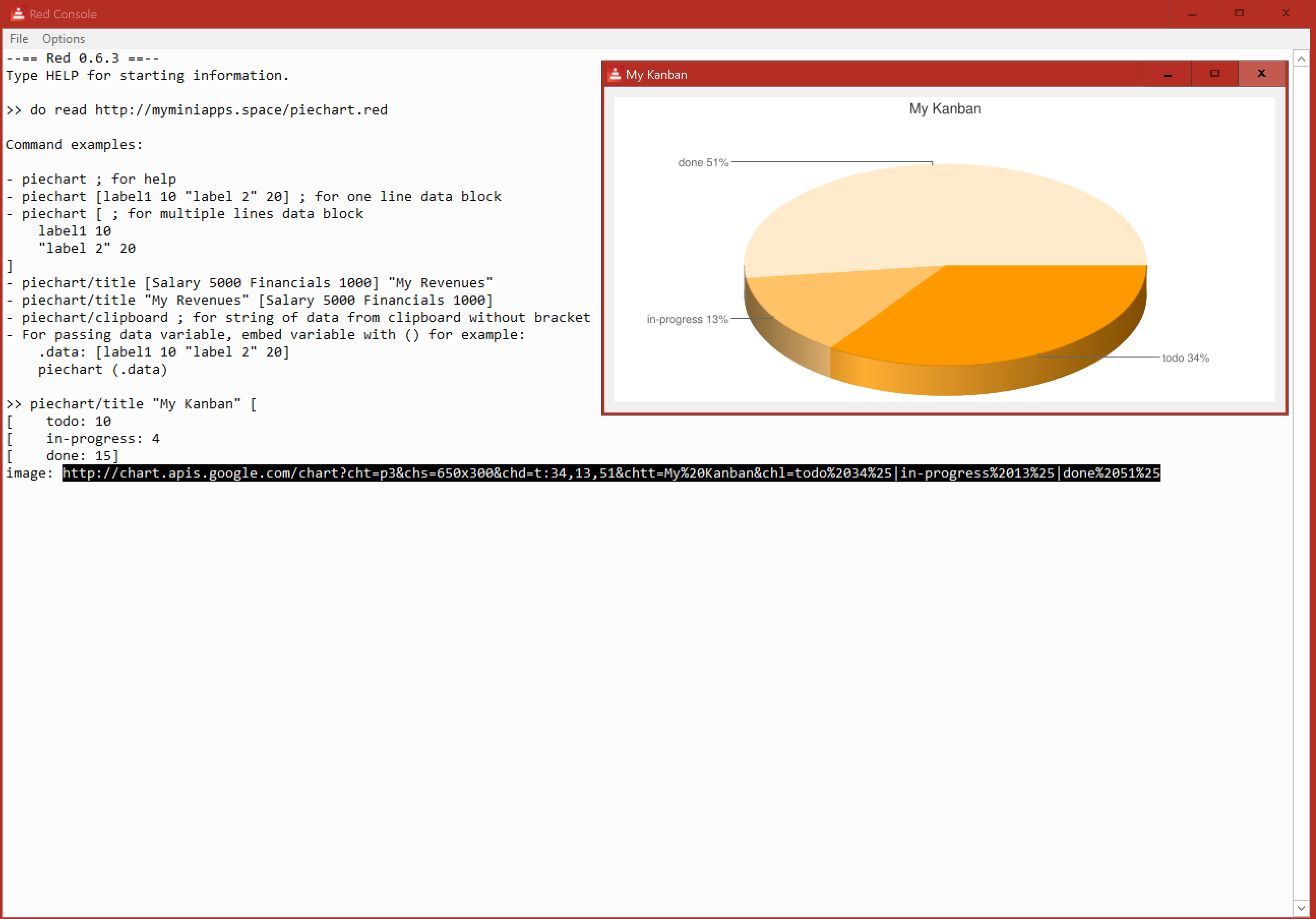This screenshot has height=919, width=1316.
Task: Click the My Kanban window icon
Action: (x=615, y=74)
